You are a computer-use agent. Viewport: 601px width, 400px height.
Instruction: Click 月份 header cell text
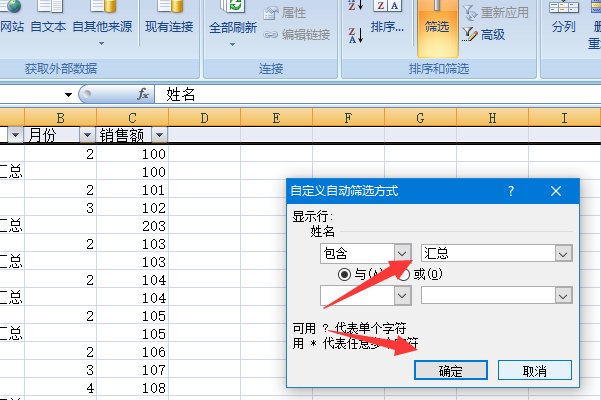pyautogui.click(x=42, y=135)
